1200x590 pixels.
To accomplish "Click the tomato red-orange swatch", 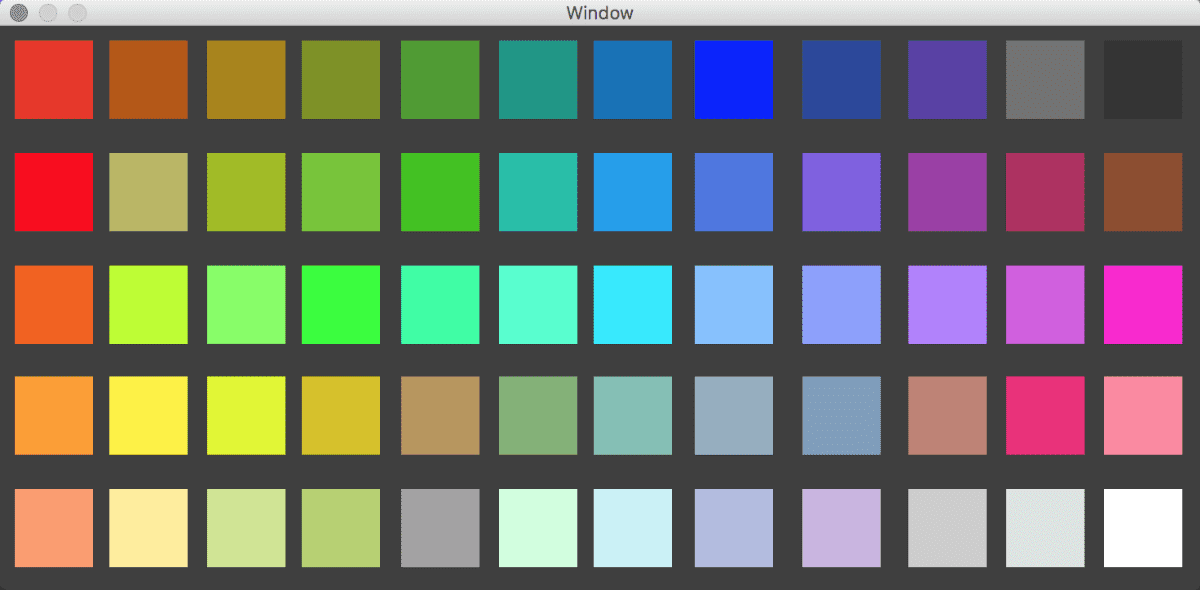I will point(54,80).
